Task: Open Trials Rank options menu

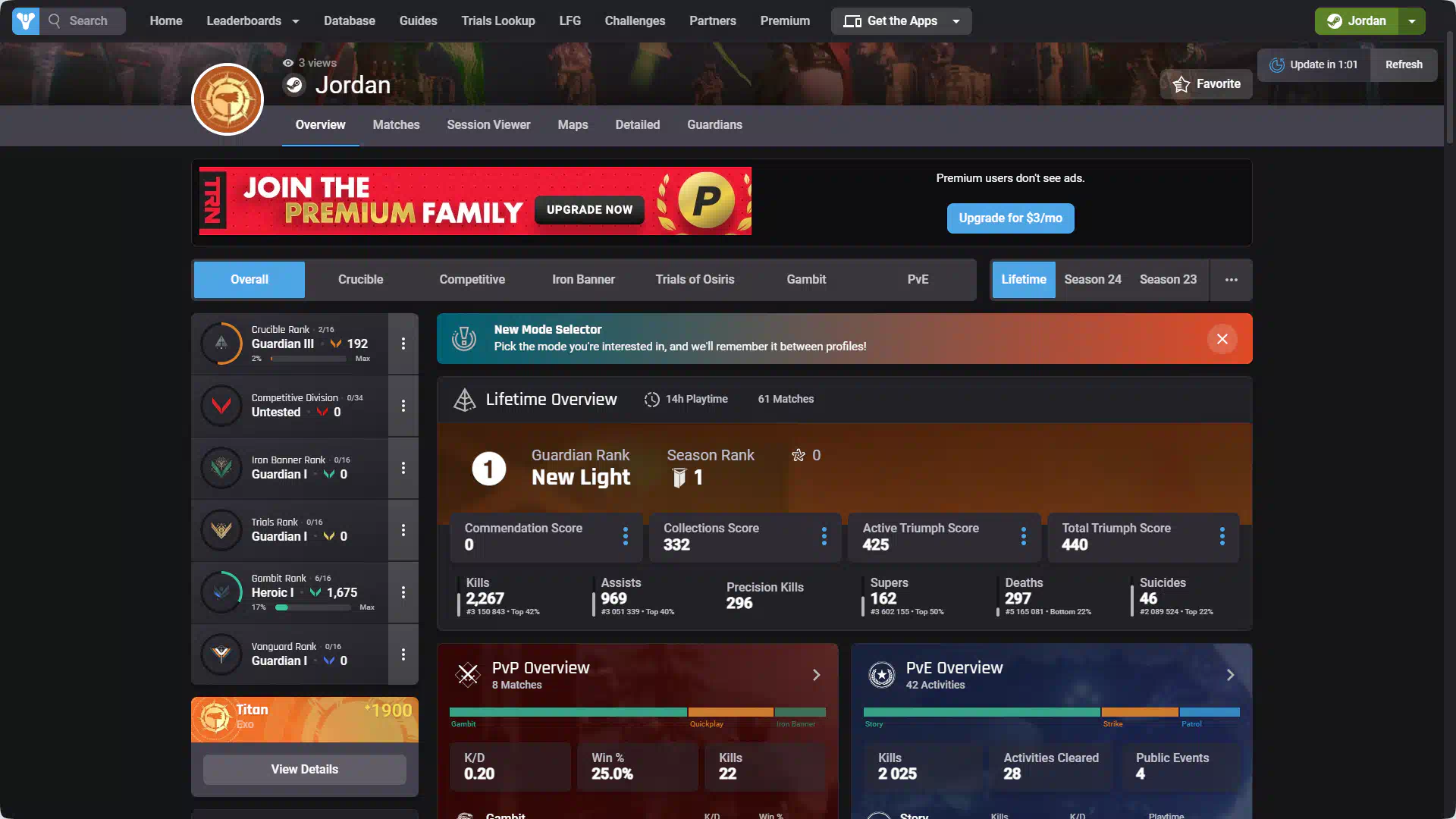Action: (x=403, y=530)
